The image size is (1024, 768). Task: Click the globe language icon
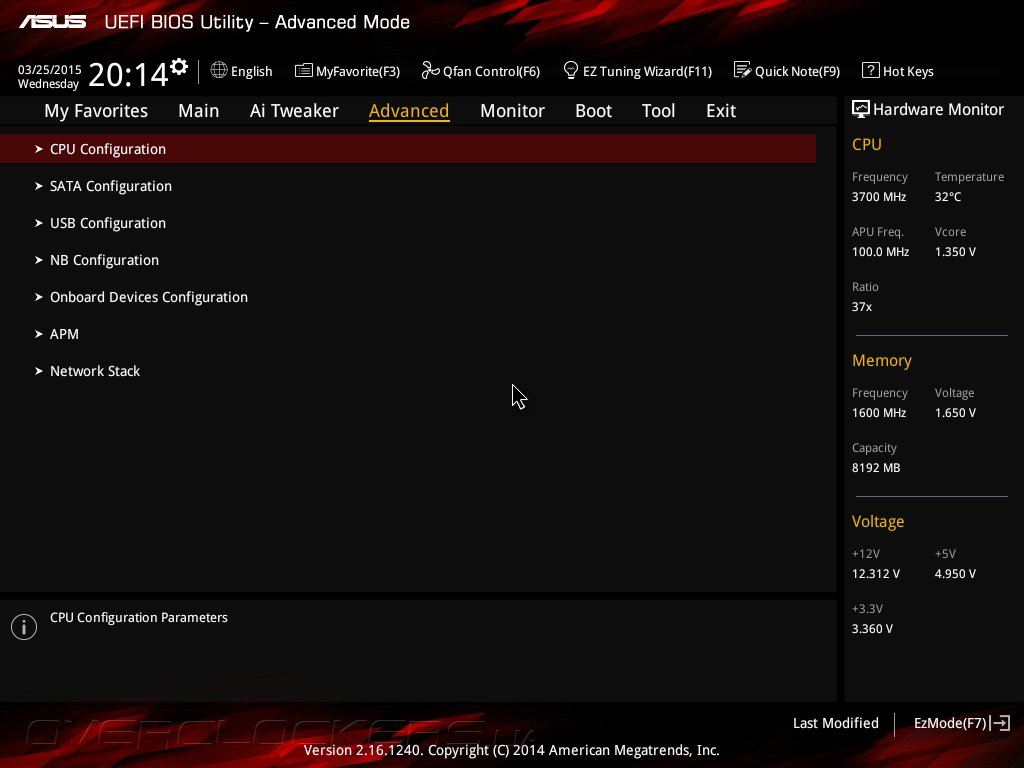(219, 70)
